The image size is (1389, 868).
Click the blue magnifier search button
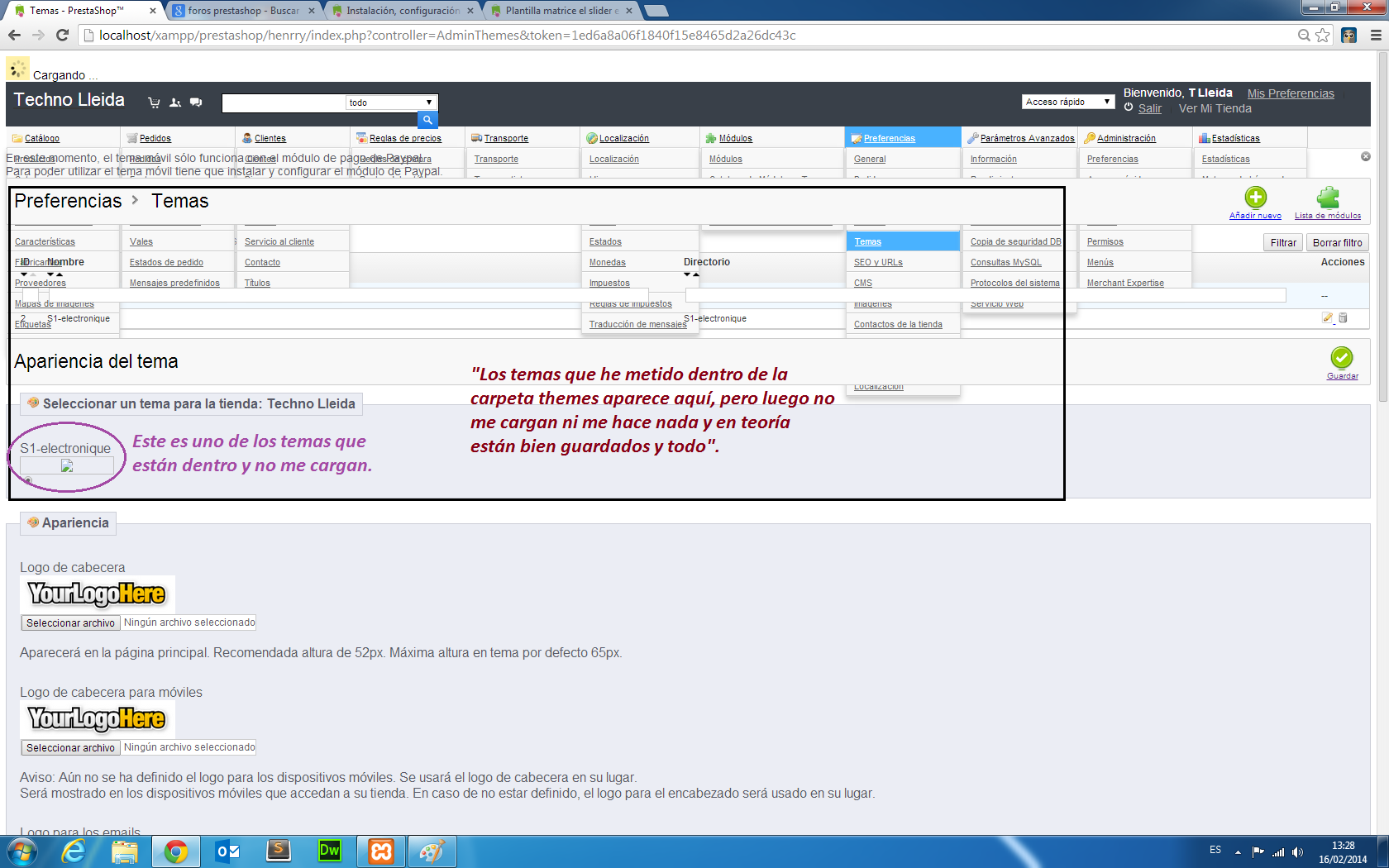427,120
